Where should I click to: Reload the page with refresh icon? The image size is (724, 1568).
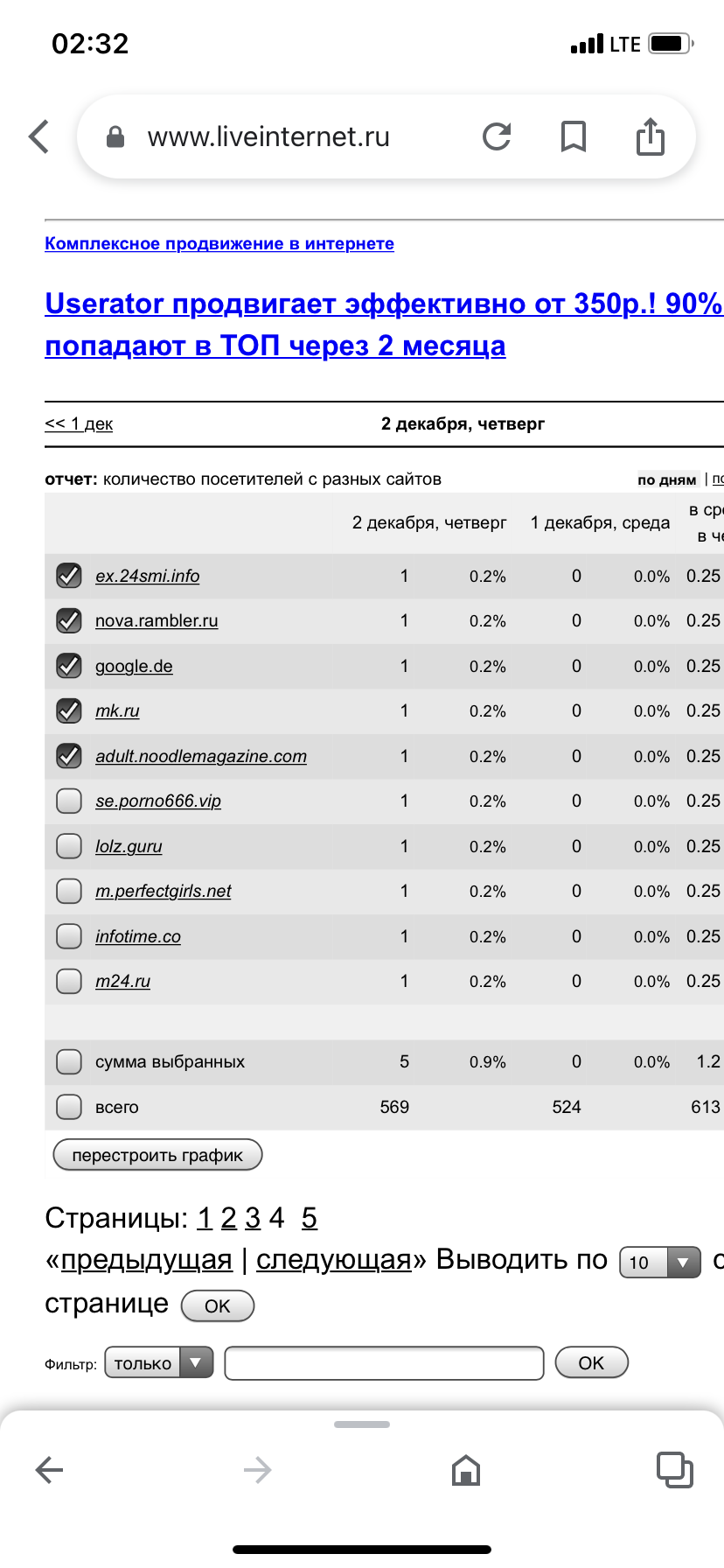497,136
